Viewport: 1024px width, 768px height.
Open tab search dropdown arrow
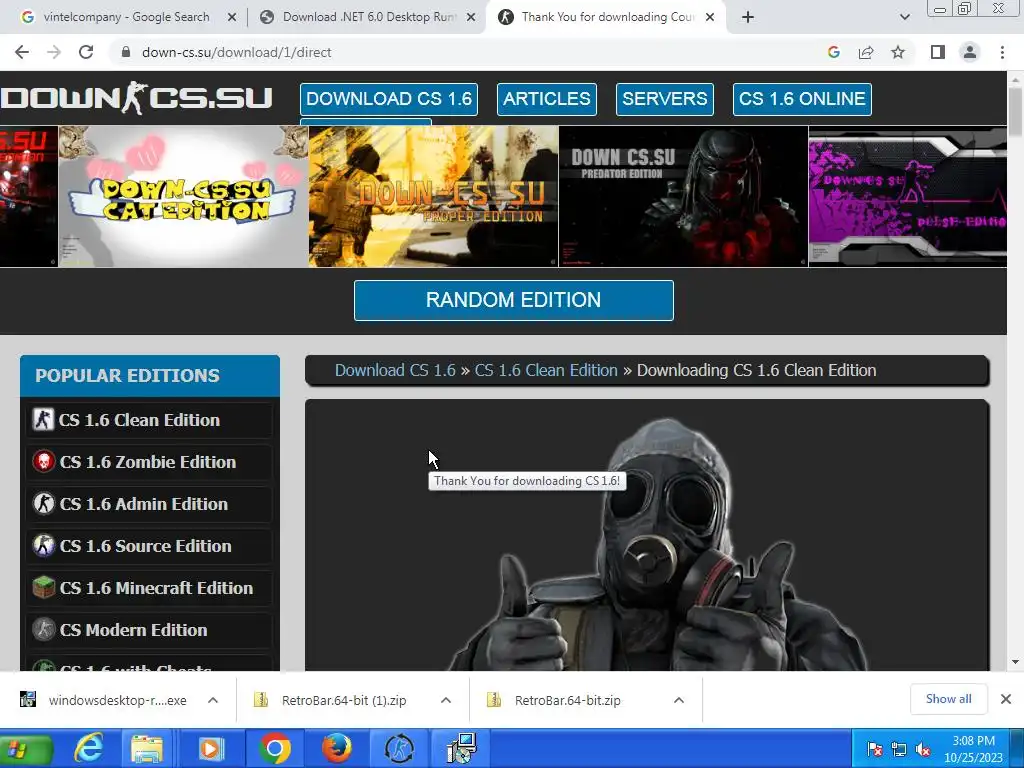tap(904, 17)
